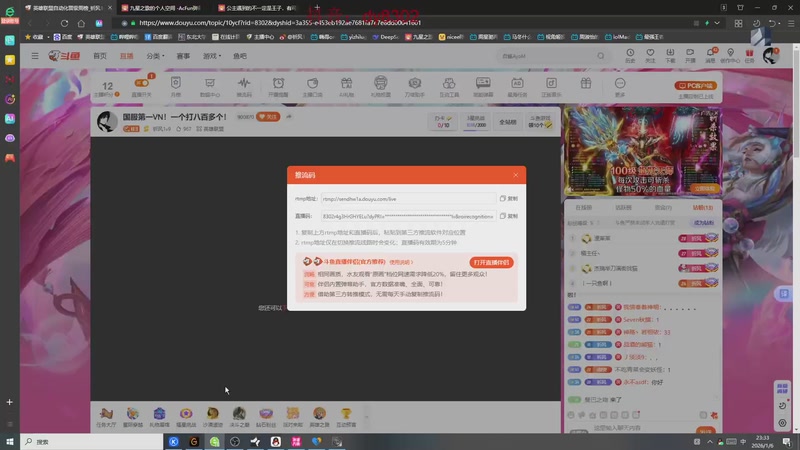The width and height of the screenshot is (800, 450).
Task: Click the 直播码 stream key field
Action: click(x=408, y=216)
